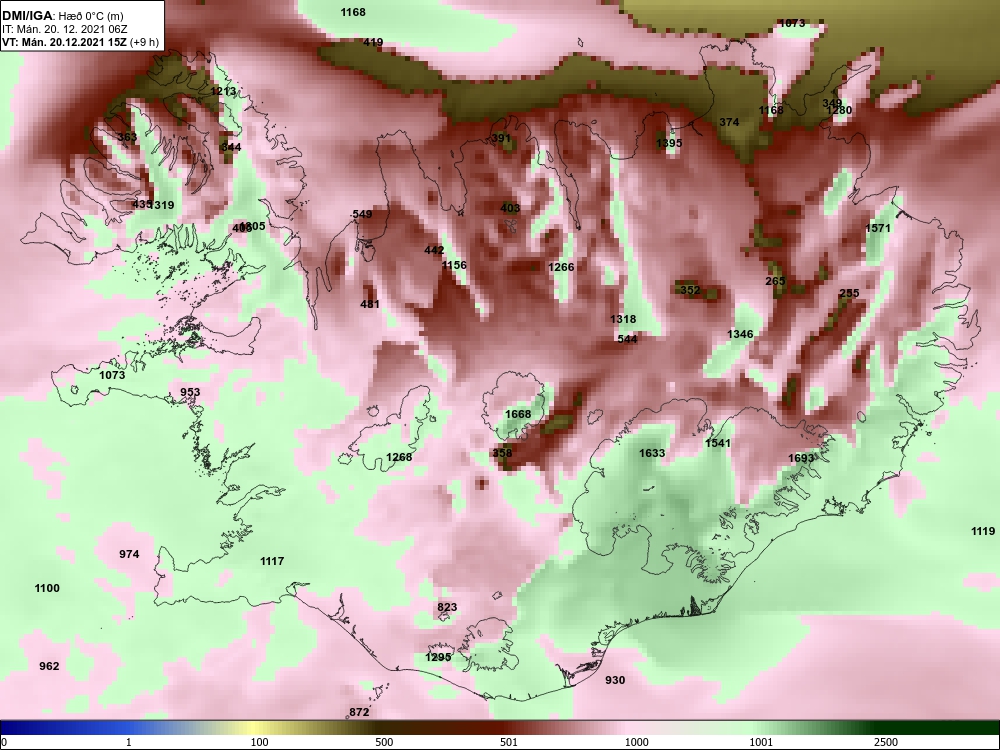Click the 481 value
Screen dimensions: 1000x750
tap(370, 304)
